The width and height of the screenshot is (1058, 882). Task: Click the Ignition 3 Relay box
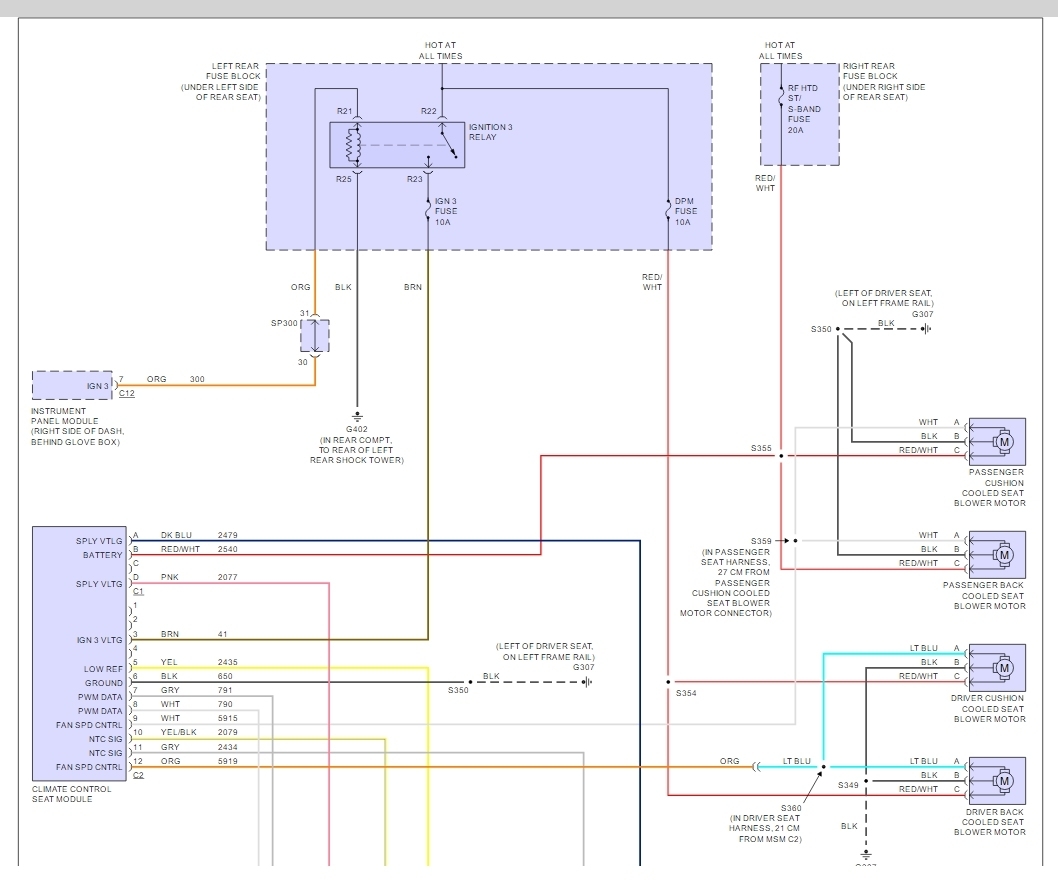click(397, 144)
